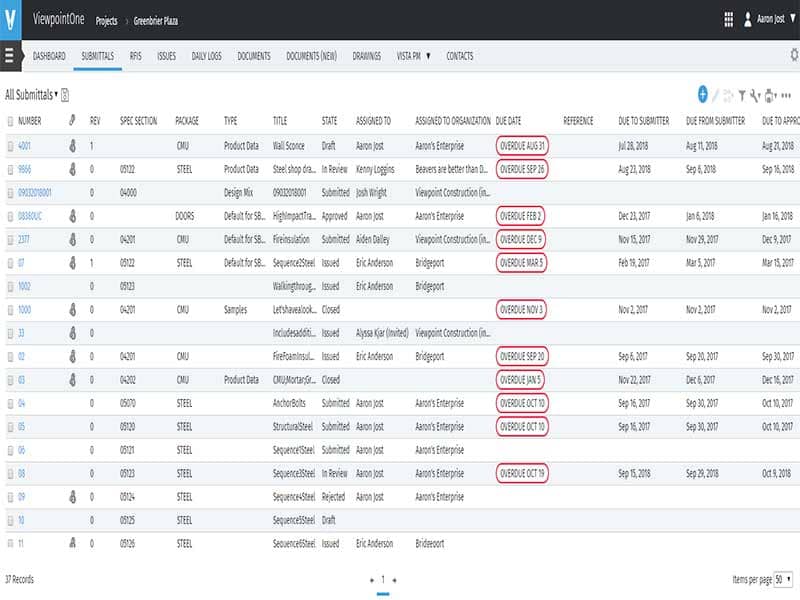The height and width of the screenshot is (600, 800).
Task: Switch to the RFIS tab
Action: click(136, 56)
